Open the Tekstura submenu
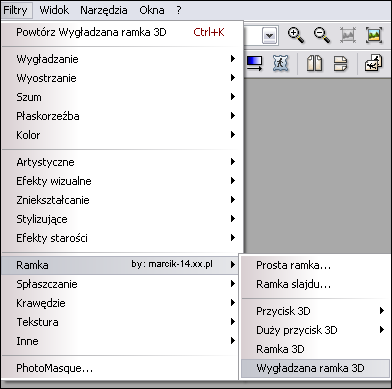This screenshot has height=389, width=392. 120,322
